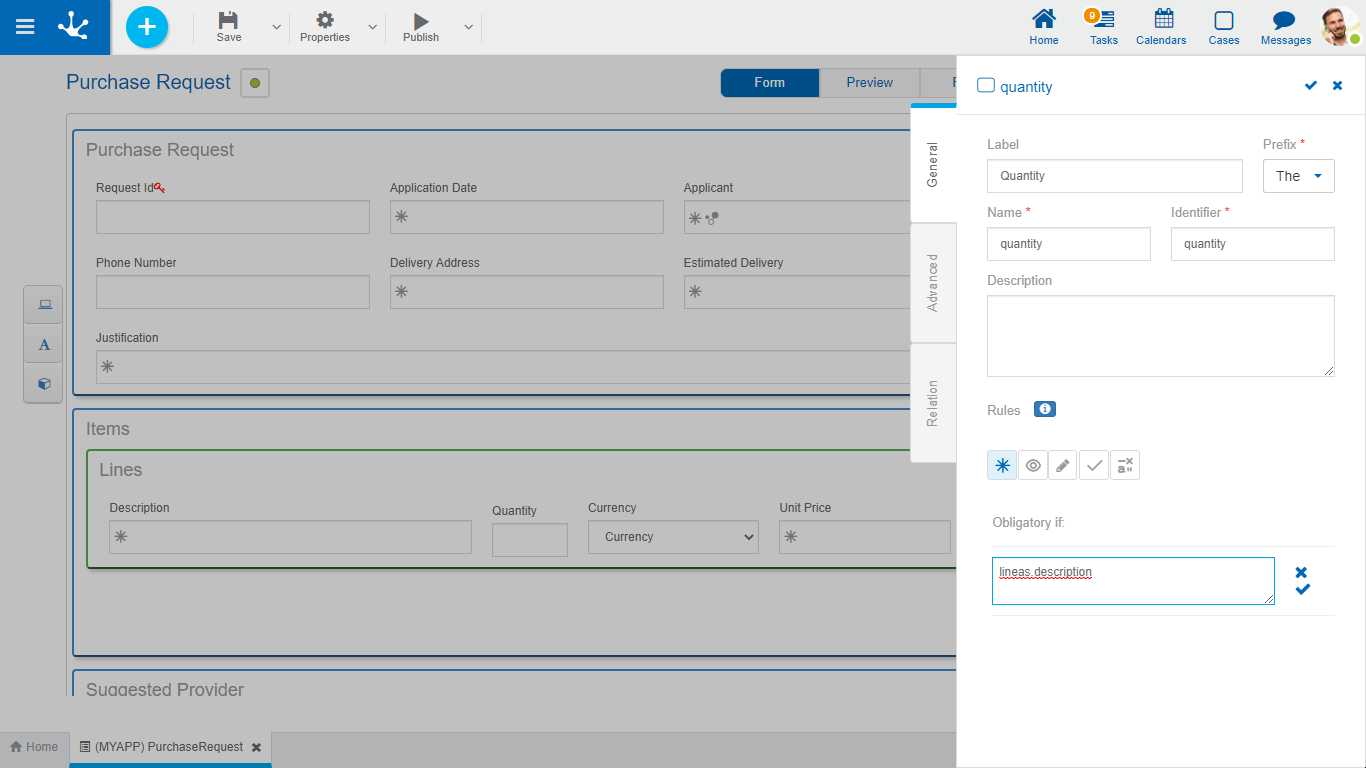The width and height of the screenshot is (1366, 768).
Task: Click the Justification field
Action: coord(503,367)
